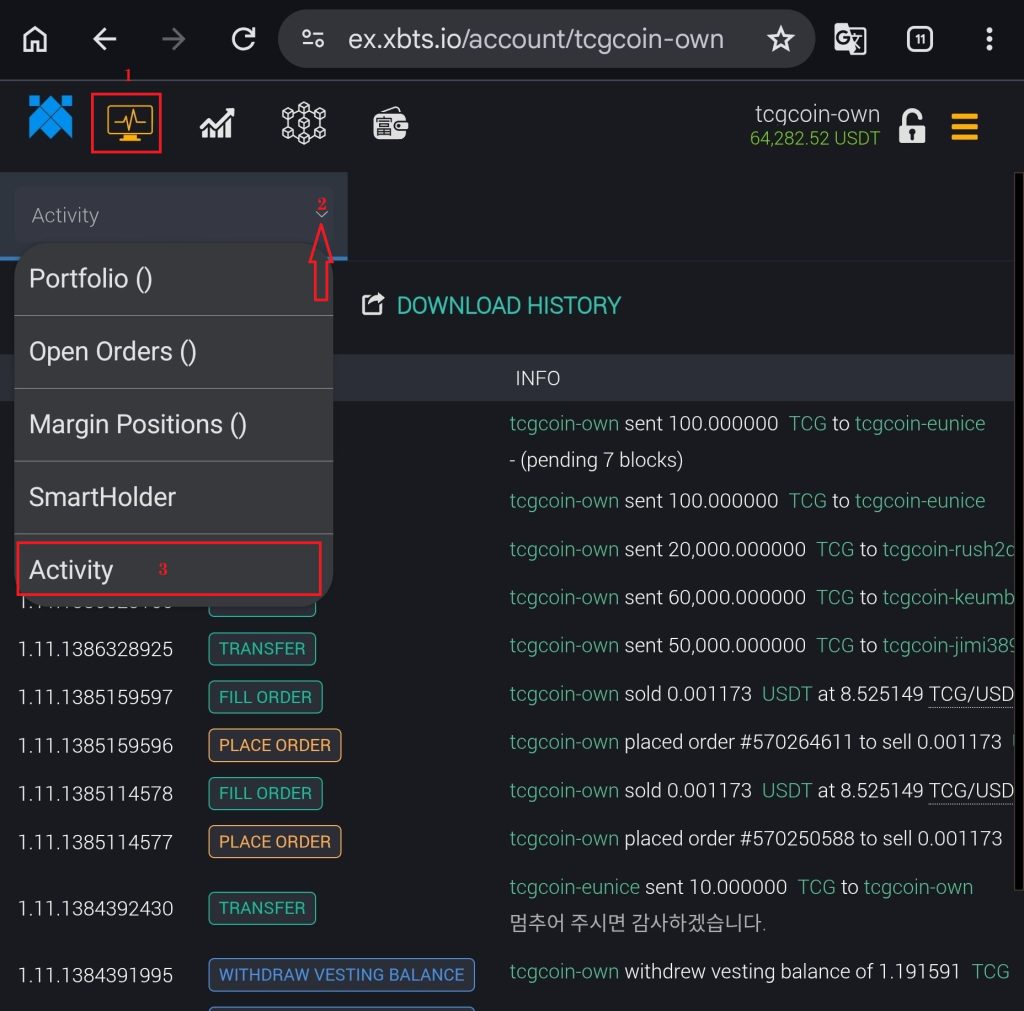The height and width of the screenshot is (1011, 1024).
Task: Reload the page in the browser
Action: [x=243, y=39]
